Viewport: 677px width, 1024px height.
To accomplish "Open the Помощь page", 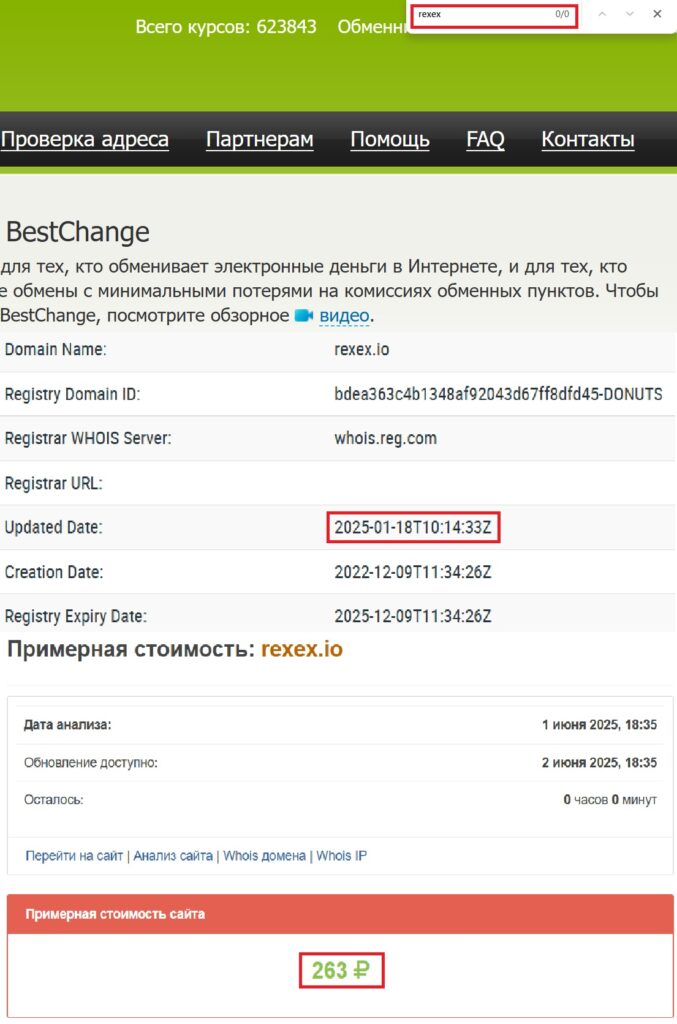I will (389, 140).
